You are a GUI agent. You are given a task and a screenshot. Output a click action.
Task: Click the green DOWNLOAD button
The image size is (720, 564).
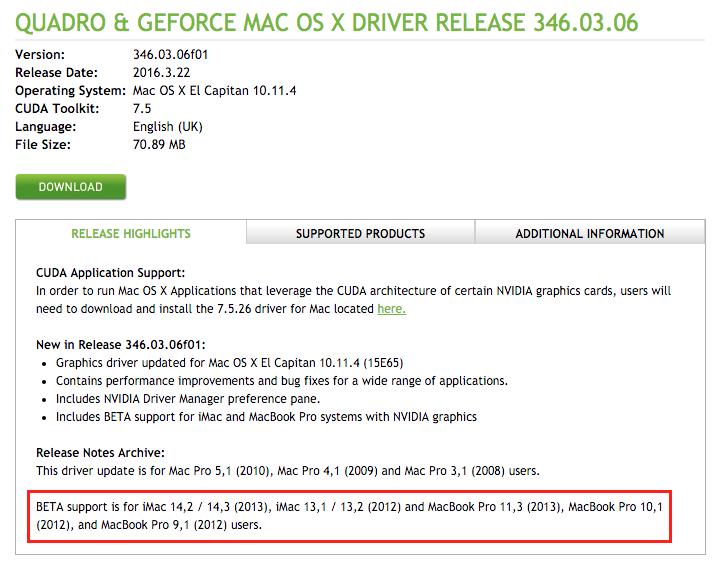click(x=71, y=187)
